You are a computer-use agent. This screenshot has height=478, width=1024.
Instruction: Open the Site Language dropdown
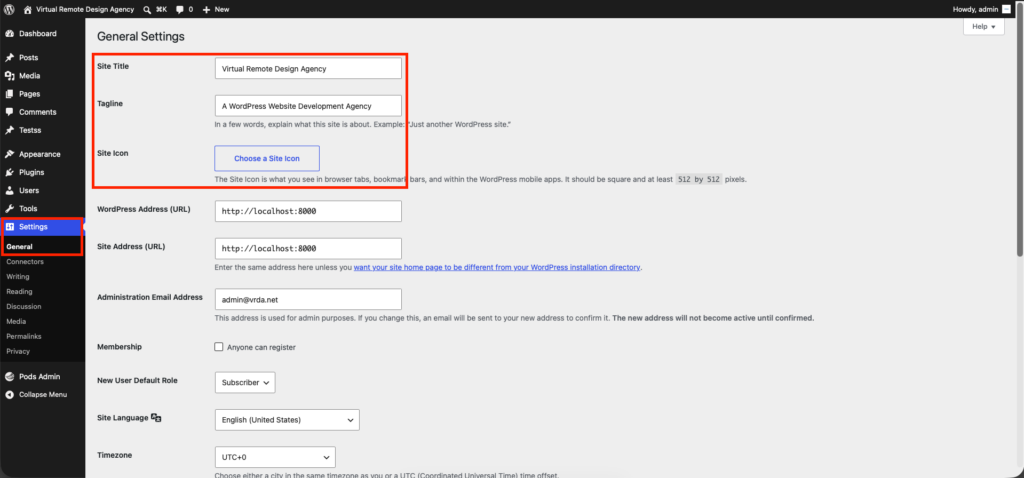287,420
